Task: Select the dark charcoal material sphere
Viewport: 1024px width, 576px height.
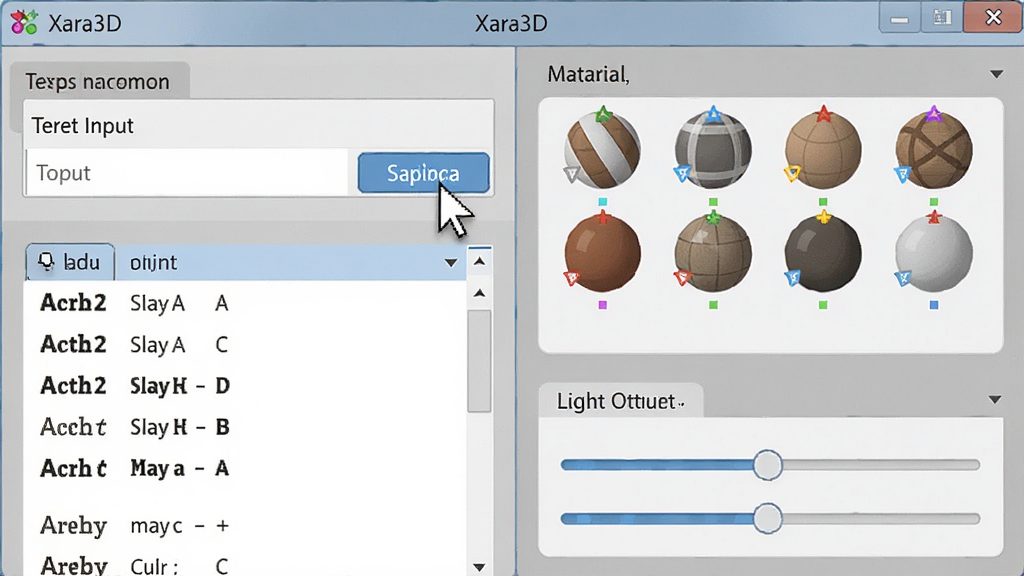Action: (823, 253)
